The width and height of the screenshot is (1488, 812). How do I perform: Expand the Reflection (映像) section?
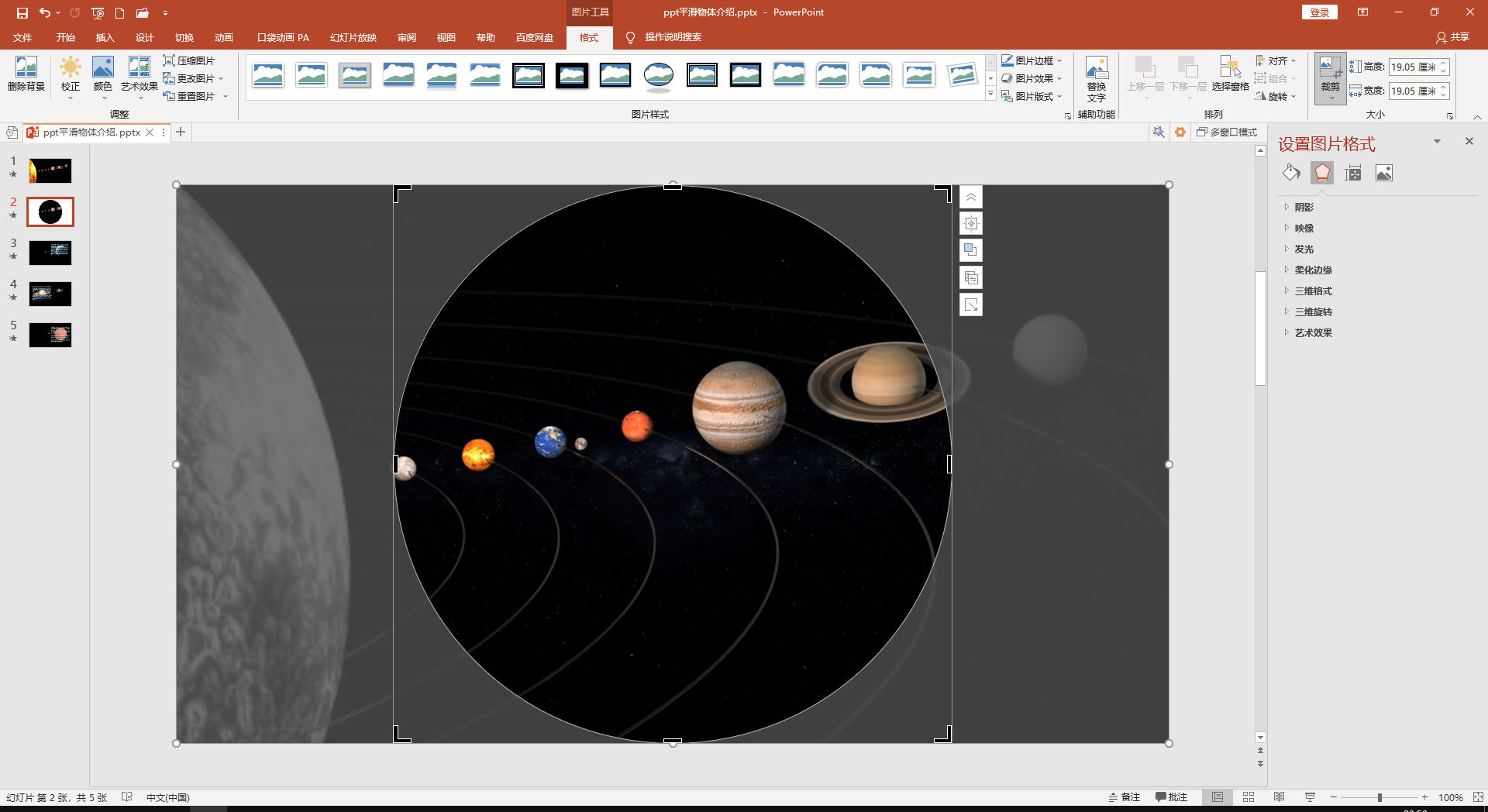point(1304,228)
